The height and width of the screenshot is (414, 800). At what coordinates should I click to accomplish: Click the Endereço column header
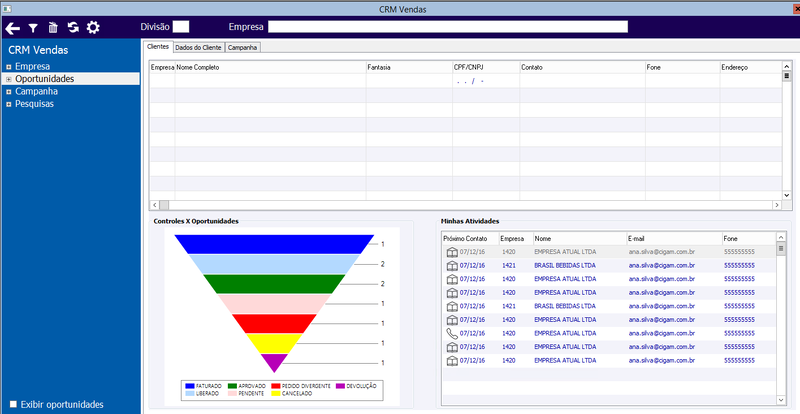point(750,67)
